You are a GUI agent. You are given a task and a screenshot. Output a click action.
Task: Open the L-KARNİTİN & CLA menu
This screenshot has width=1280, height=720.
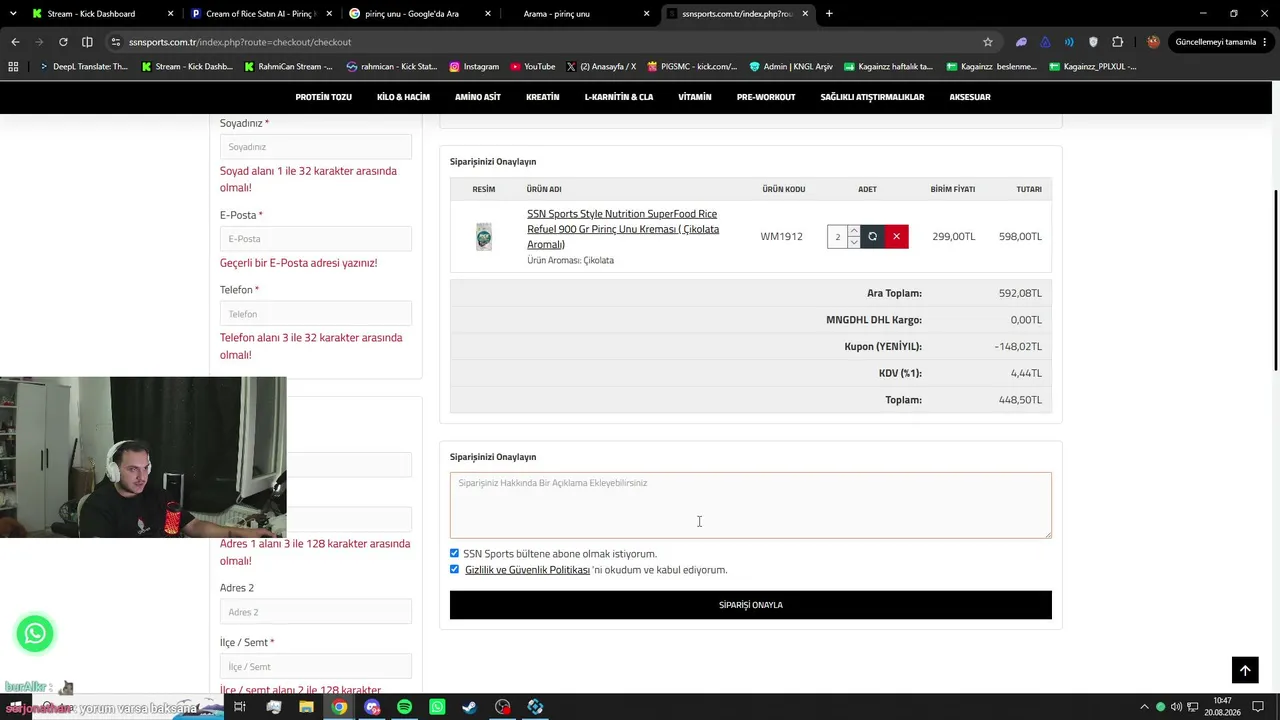tap(619, 97)
